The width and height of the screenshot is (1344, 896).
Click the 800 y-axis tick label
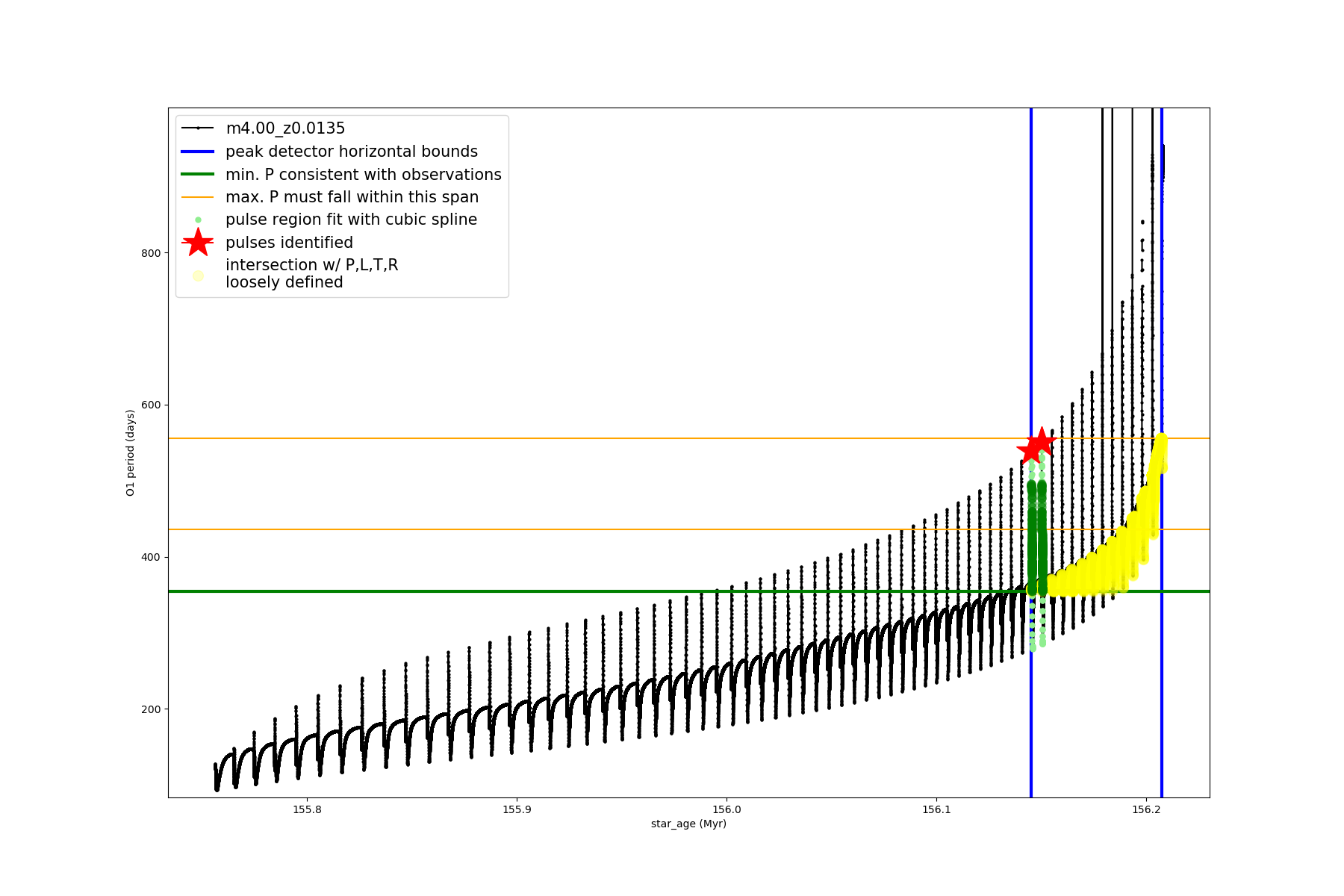pyautogui.click(x=151, y=253)
